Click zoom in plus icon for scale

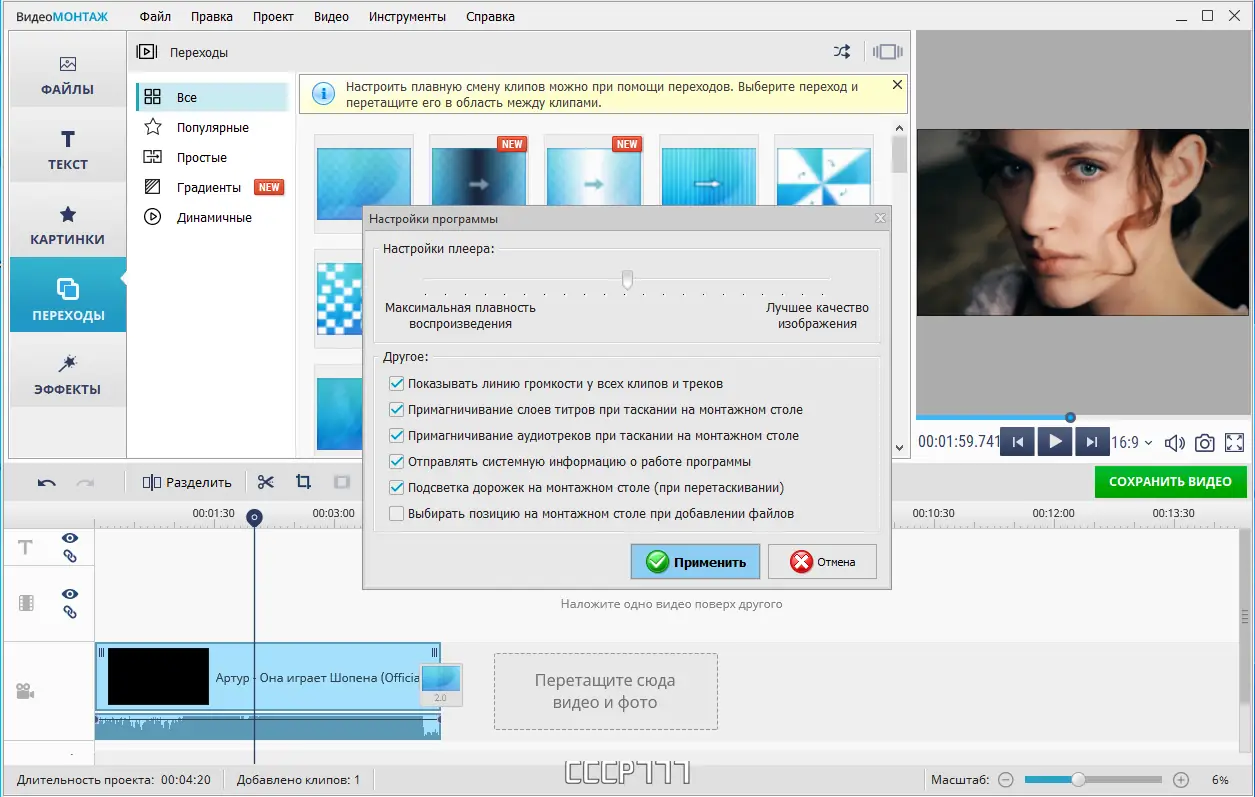click(x=1181, y=780)
